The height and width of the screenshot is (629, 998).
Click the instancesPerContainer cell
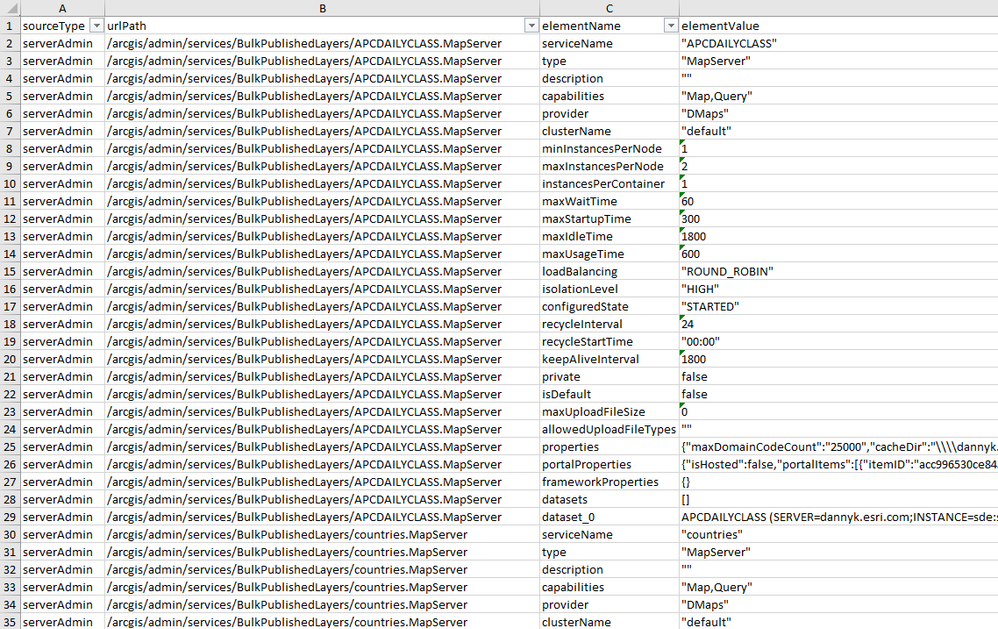(609, 184)
